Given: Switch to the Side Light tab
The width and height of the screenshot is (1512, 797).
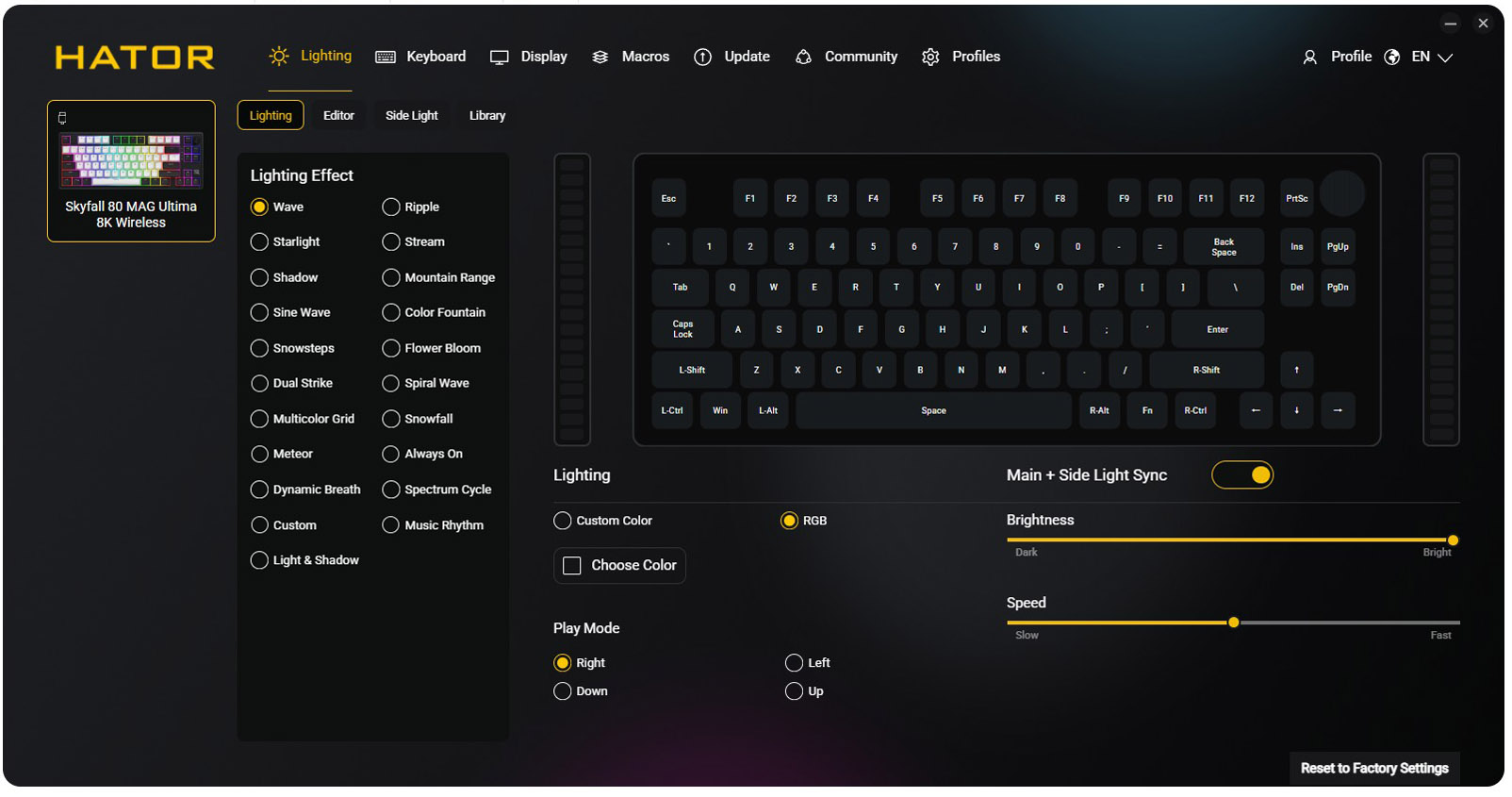Looking at the screenshot, I should tap(412, 116).
